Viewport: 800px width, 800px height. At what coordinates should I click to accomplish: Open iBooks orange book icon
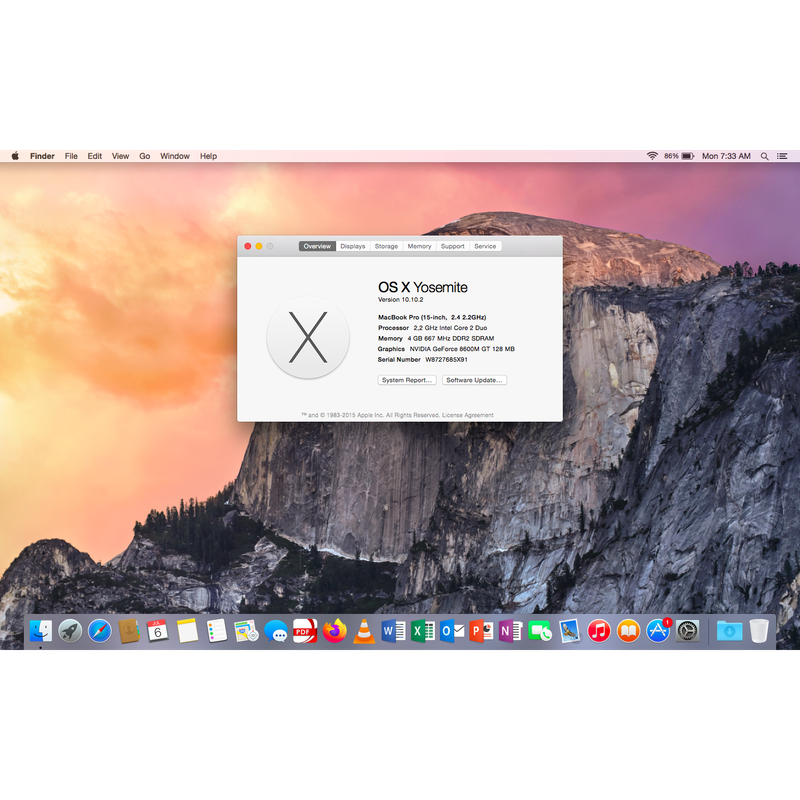pyautogui.click(x=629, y=631)
